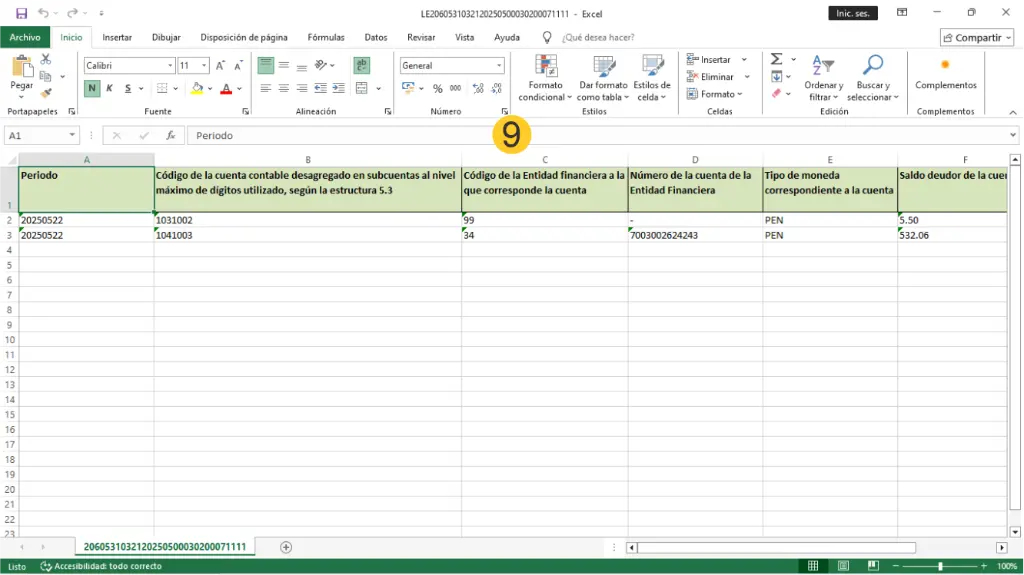Viewport: 1024px width, 575px height.
Task: Click the yellow fill color bucket
Action: click(197, 88)
